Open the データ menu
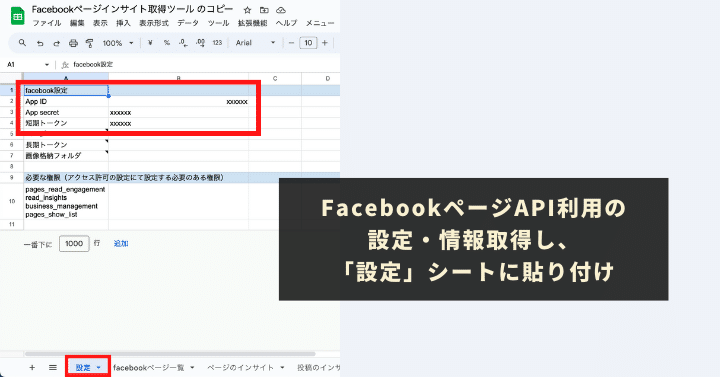This screenshot has height=377, width=720. coord(188,23)
